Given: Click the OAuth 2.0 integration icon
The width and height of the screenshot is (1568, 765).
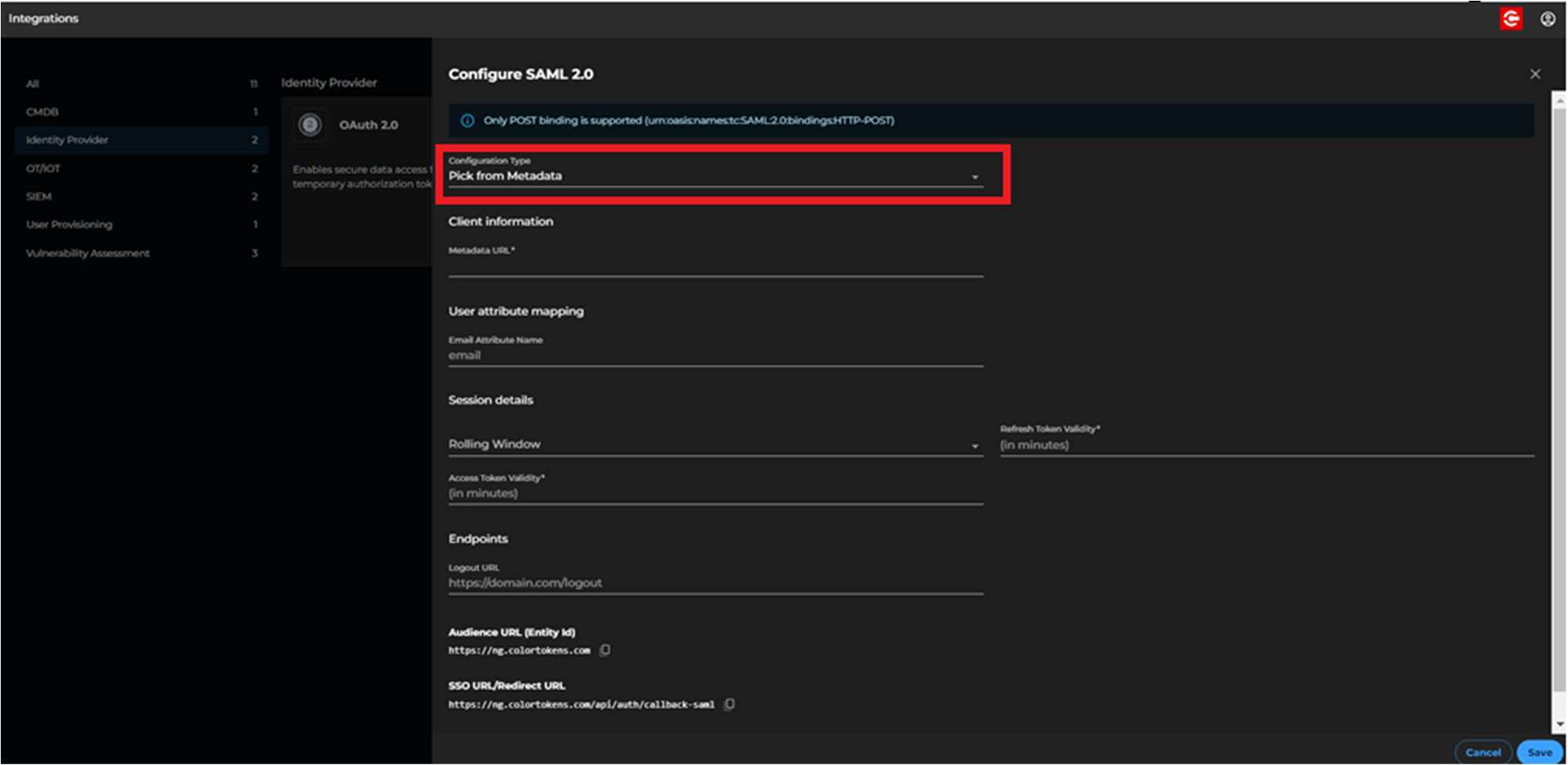Looking at the screenshot, I should pos(309,124).
